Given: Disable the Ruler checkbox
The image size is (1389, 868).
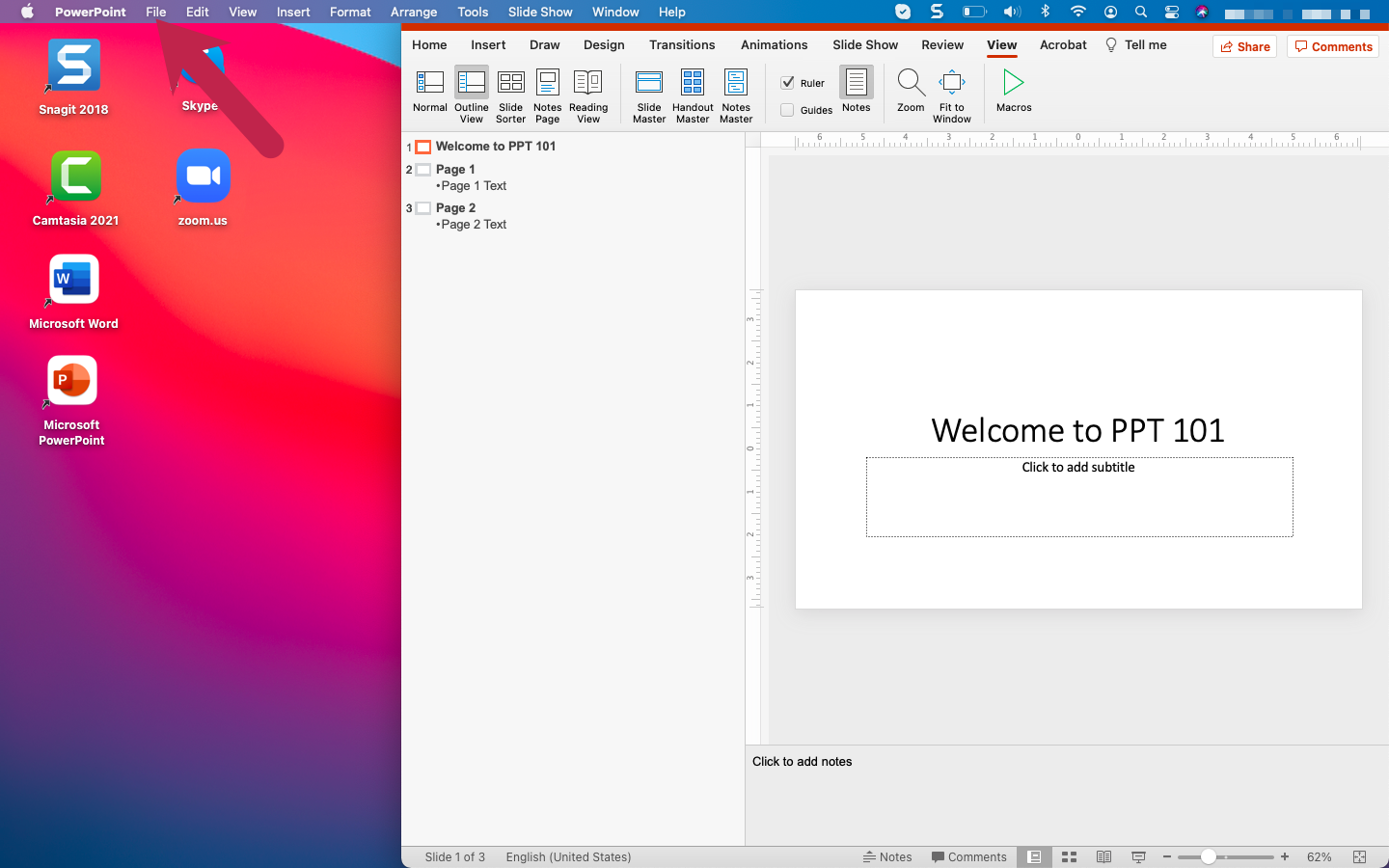Looking at the screenshot, I should [x=788, y=83].
